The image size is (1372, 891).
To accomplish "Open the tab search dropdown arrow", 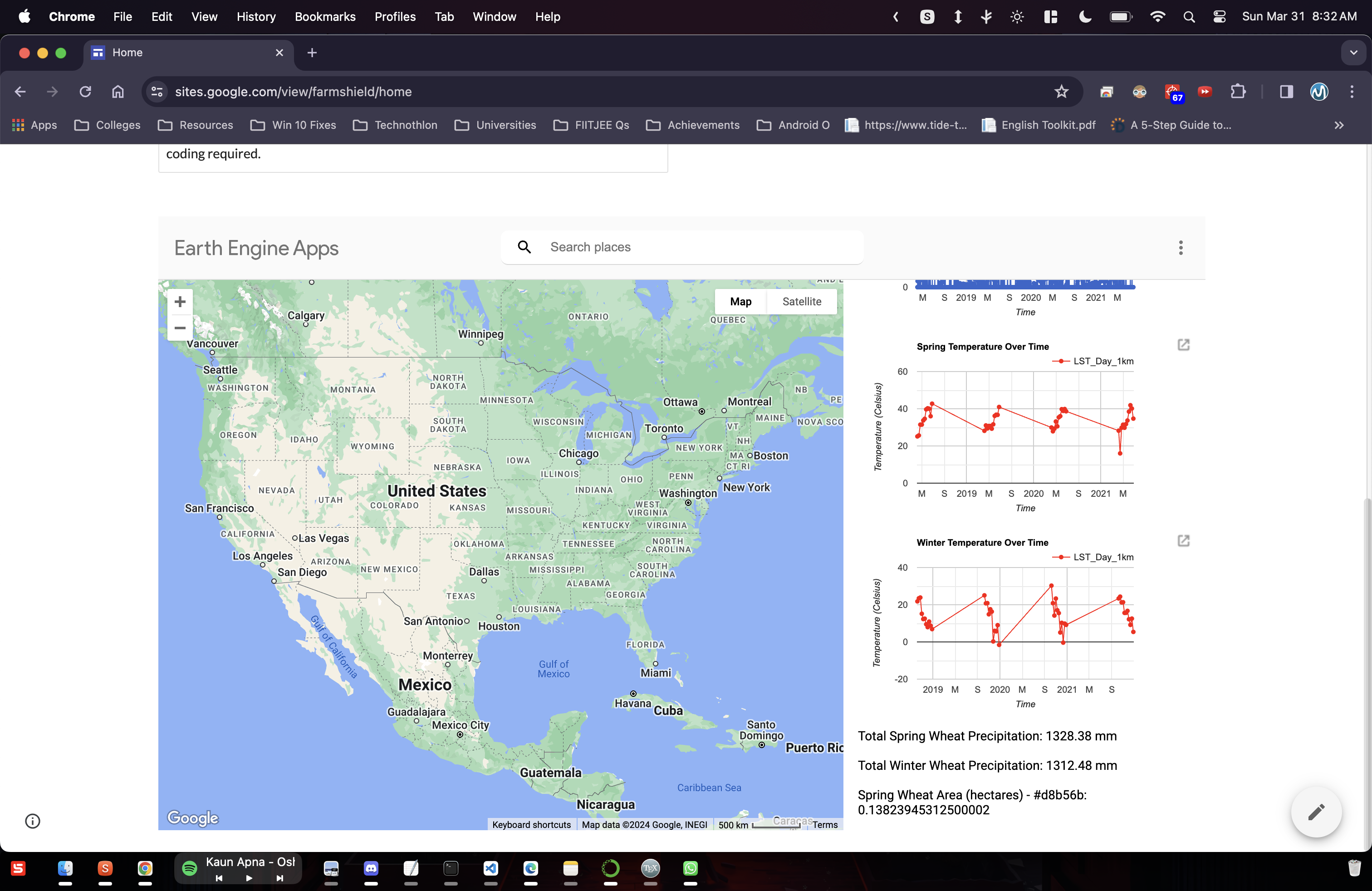I will tap(1353, 53).
